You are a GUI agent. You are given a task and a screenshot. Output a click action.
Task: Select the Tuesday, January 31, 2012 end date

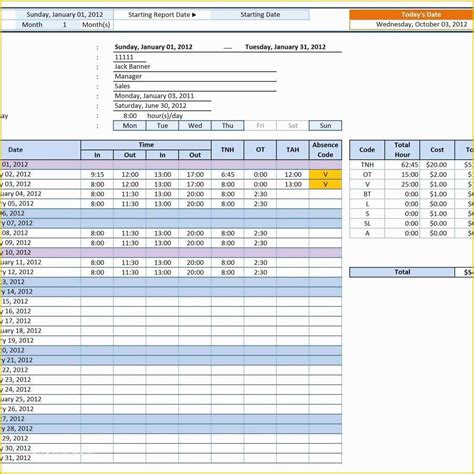point(285,47)
